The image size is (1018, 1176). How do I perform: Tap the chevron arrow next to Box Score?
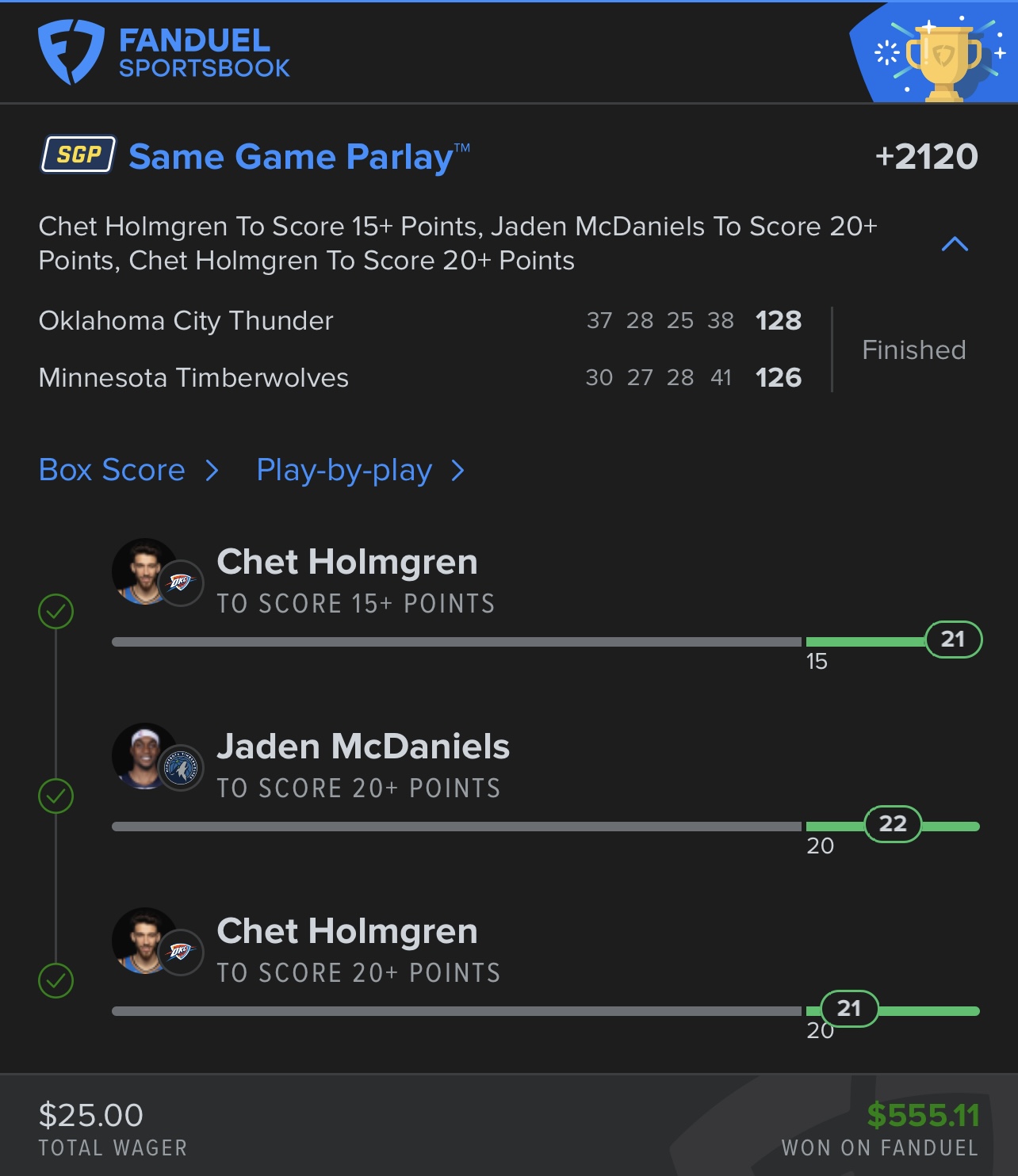212,471
